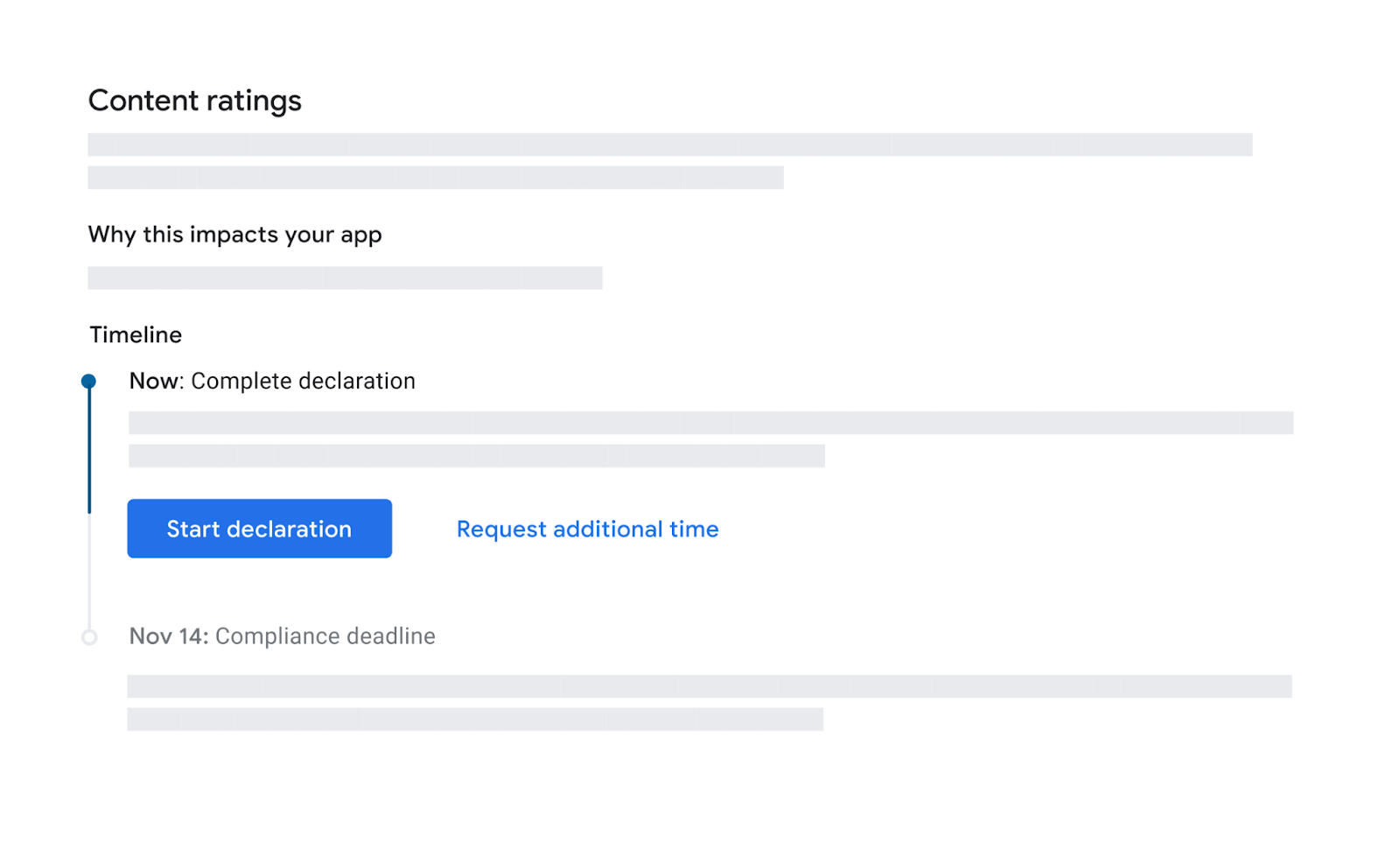Click the short placeholder bar under Compliance deadline

click(x=475, y=719)
